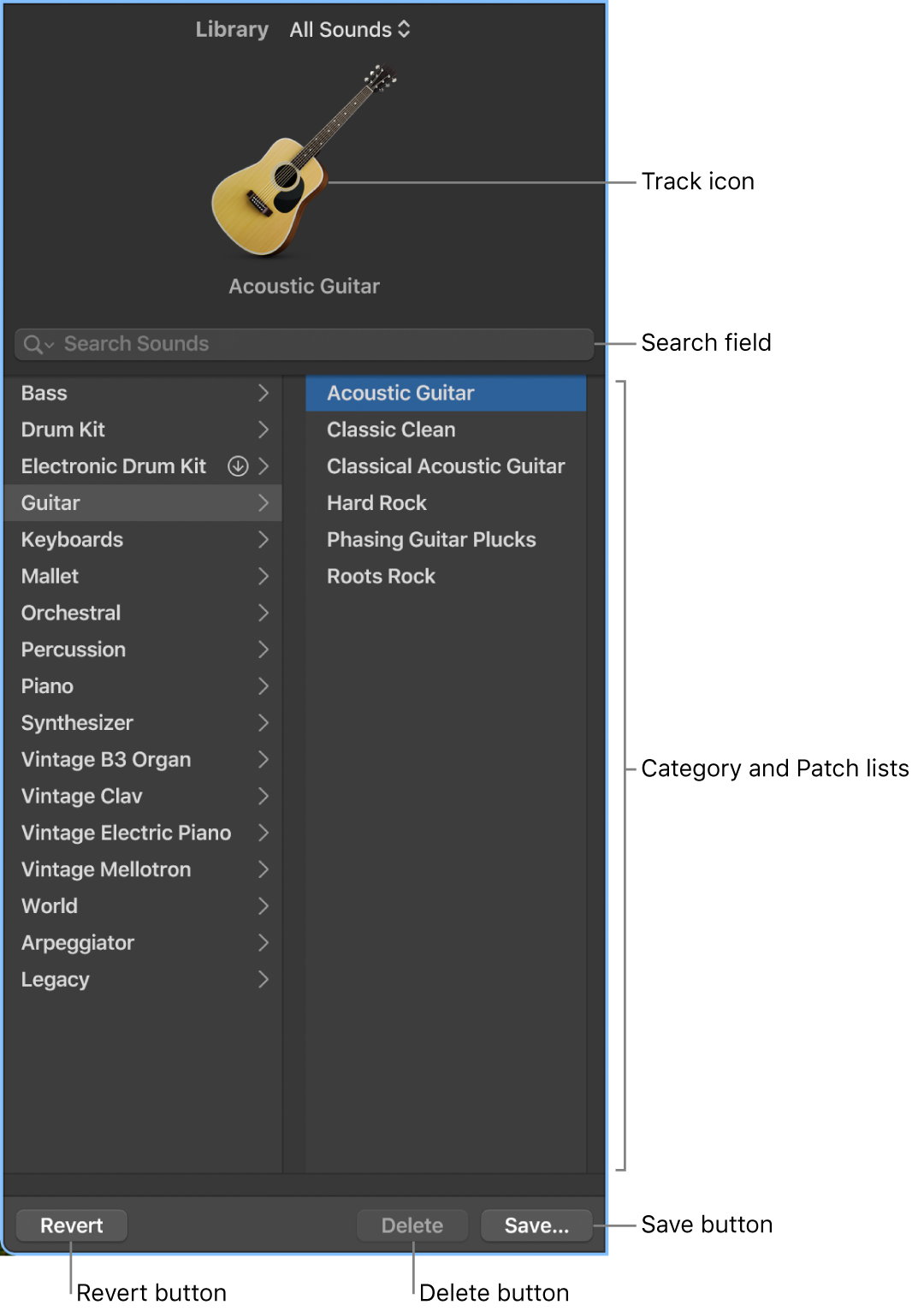Image resolution: width=924 pixels, height=1311 pixels.
Task: Click the download icon beside Electronic Drum Kit
Action: click(238, 466)
